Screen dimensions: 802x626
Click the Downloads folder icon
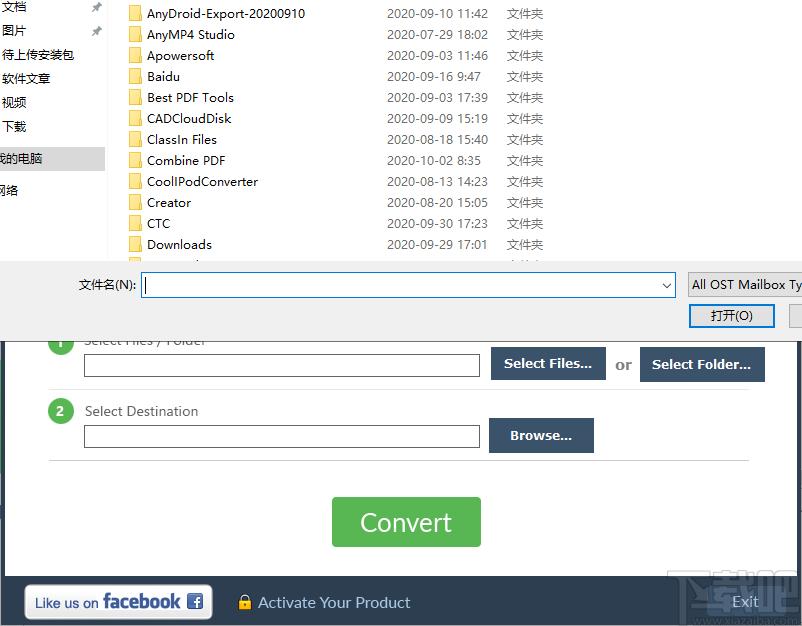pyautogui.click(x=135, y=244)
